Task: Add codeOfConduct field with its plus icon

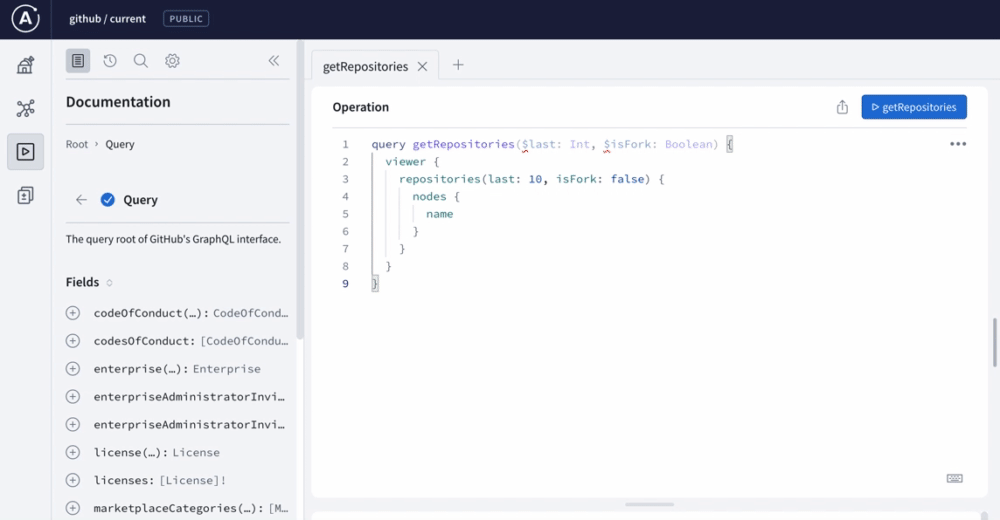Action: [73, 313]
